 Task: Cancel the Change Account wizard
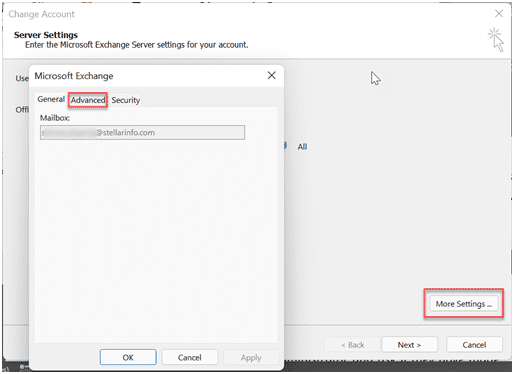474,345
